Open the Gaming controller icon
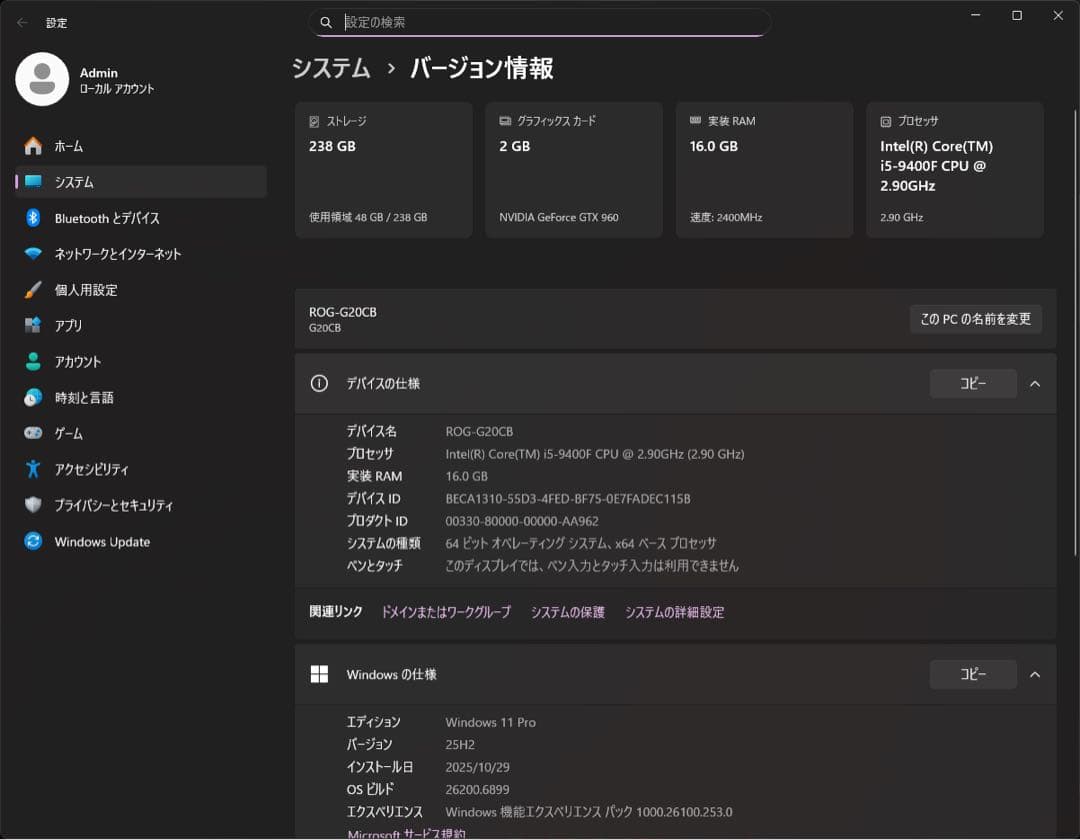Viewport: 1080px width, 840px height. point(34,434)
